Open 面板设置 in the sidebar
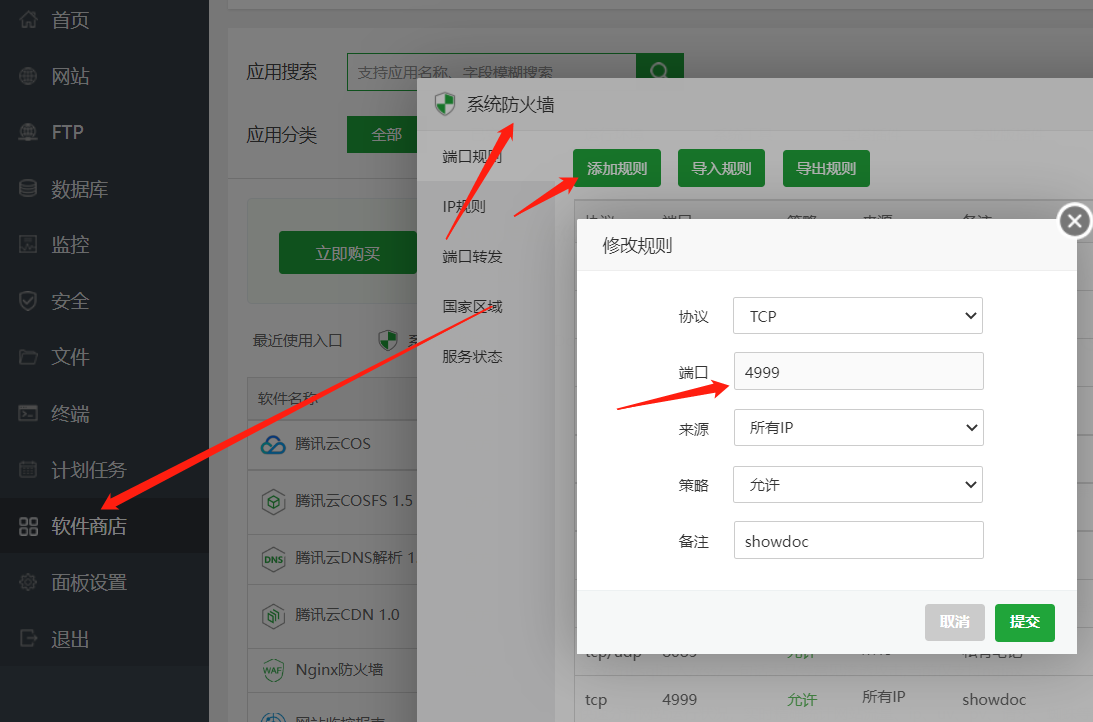Screen dimensions: 1093x722 point(105,582)
